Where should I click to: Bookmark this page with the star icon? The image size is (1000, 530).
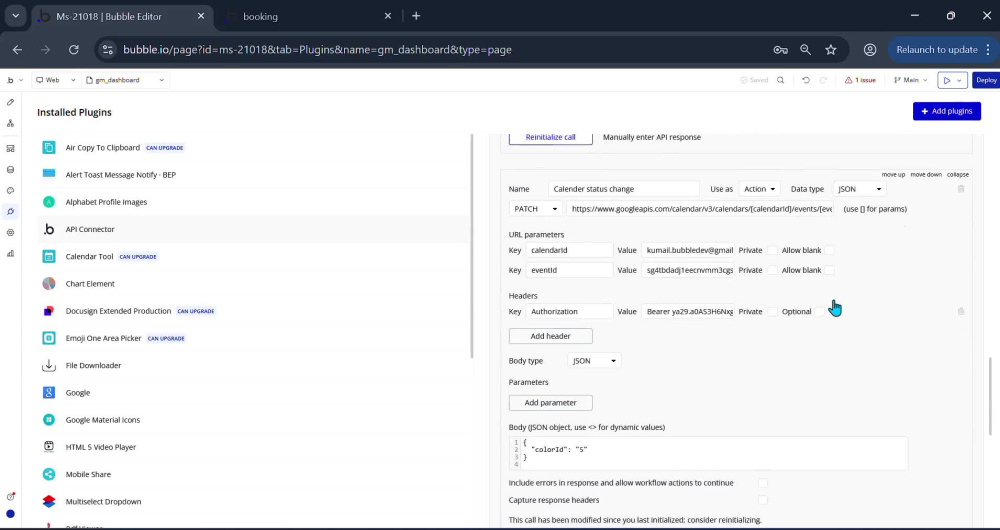click(830, 50)
